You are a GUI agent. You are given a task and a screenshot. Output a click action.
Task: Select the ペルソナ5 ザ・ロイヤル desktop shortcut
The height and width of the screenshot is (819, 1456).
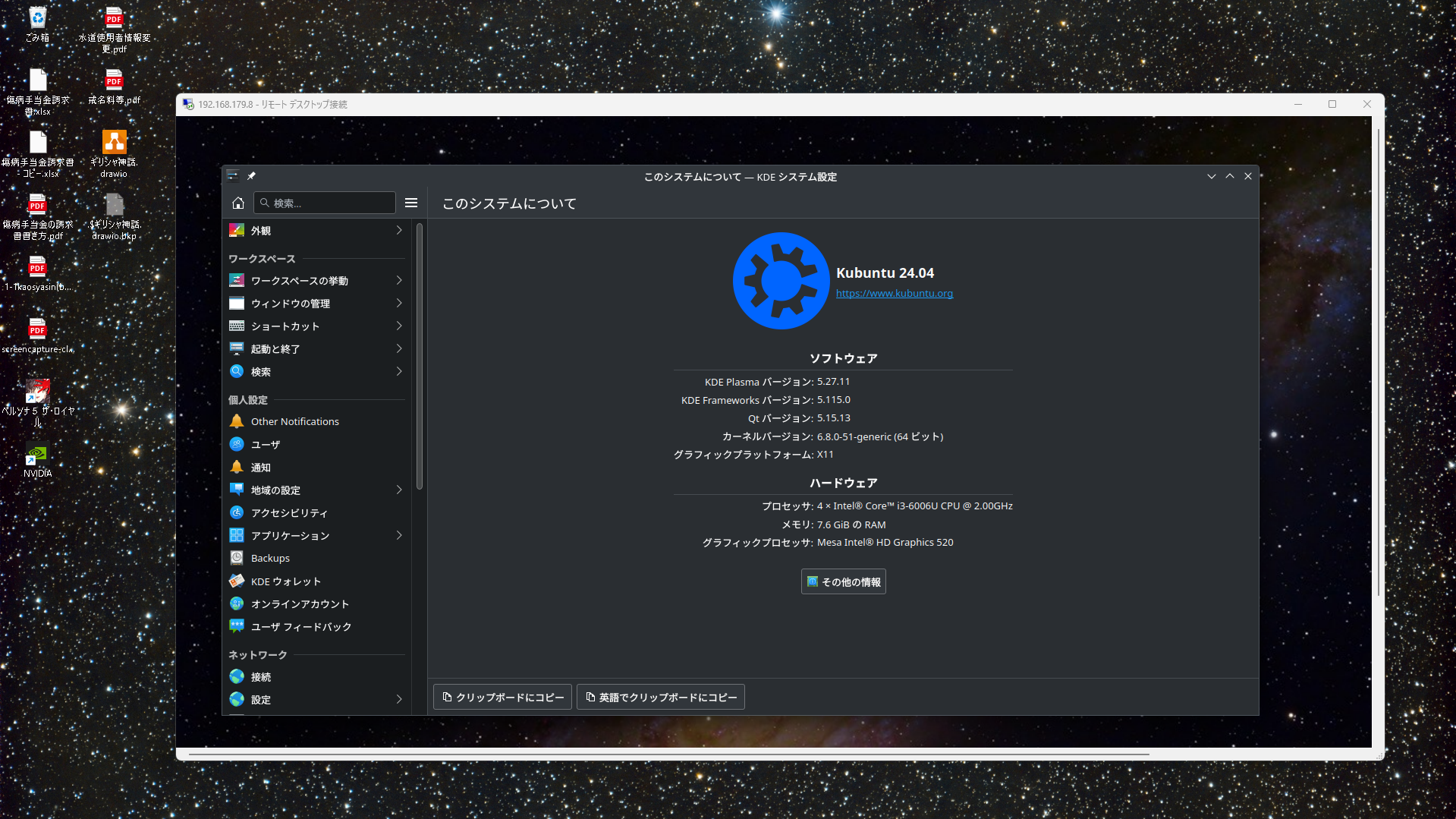[x=38, y=403]
